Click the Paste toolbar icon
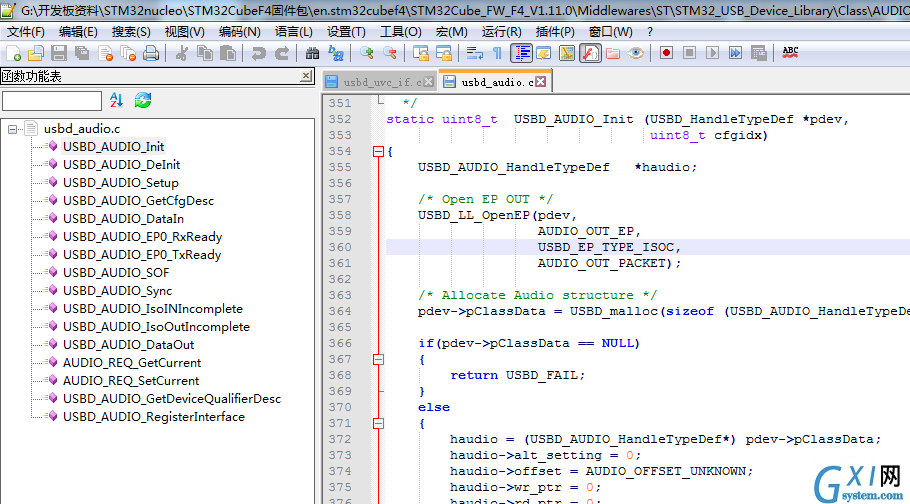 [228, 53]
